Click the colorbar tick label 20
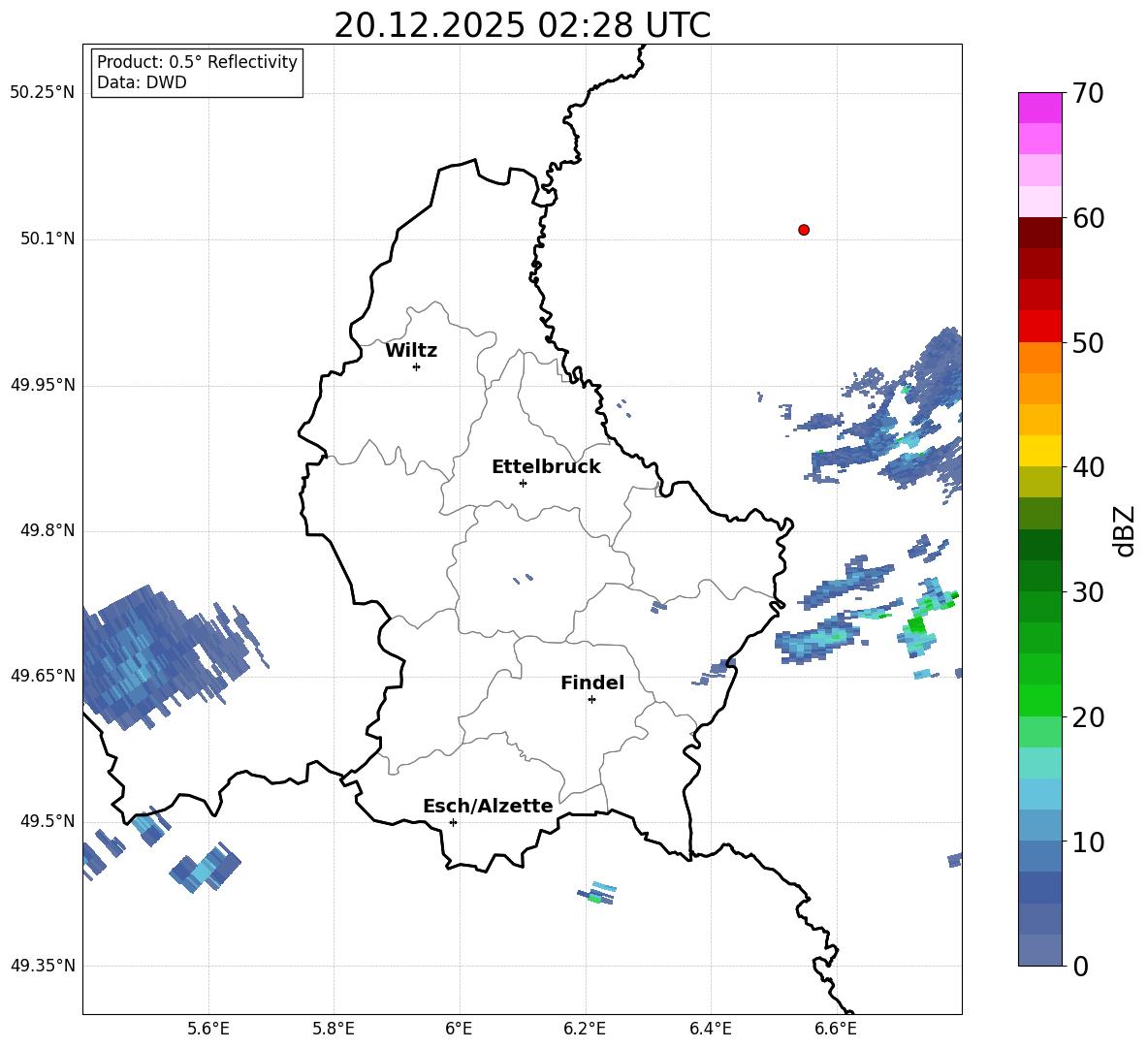 tap(1088, 717)
